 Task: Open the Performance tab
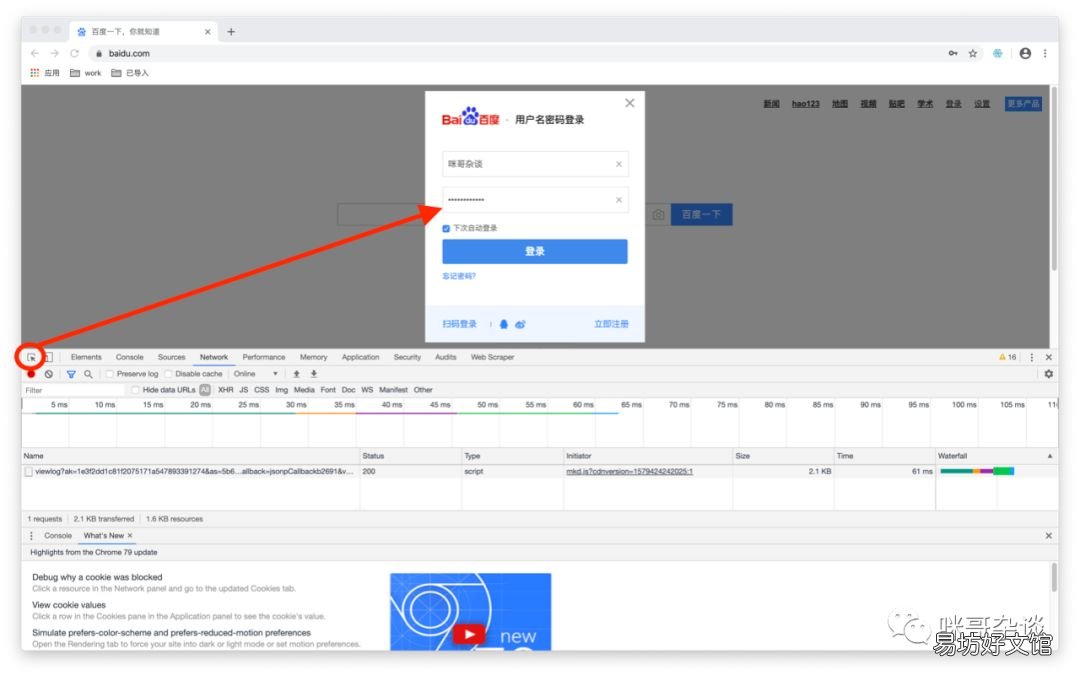[264, 357]
